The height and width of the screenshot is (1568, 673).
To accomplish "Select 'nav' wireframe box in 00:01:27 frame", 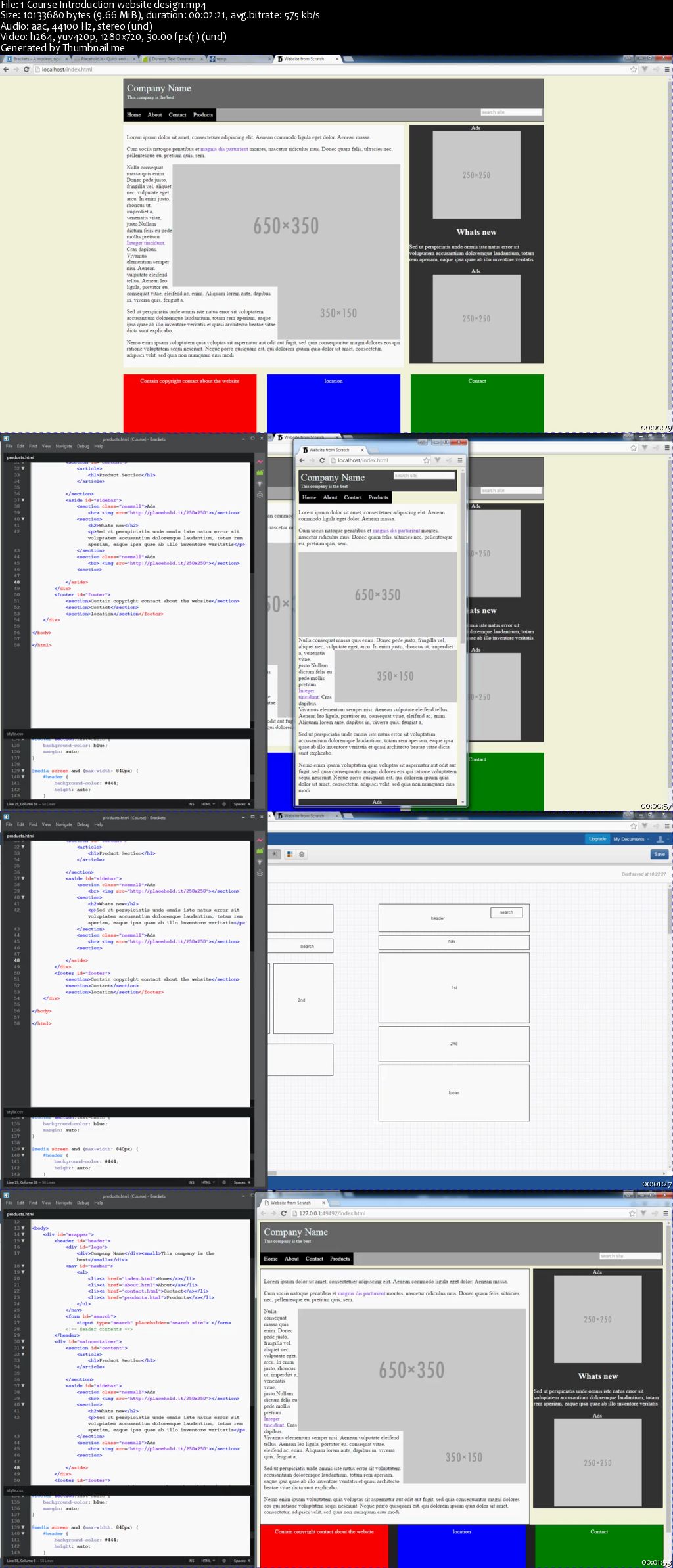I will (x=453, y=942).
